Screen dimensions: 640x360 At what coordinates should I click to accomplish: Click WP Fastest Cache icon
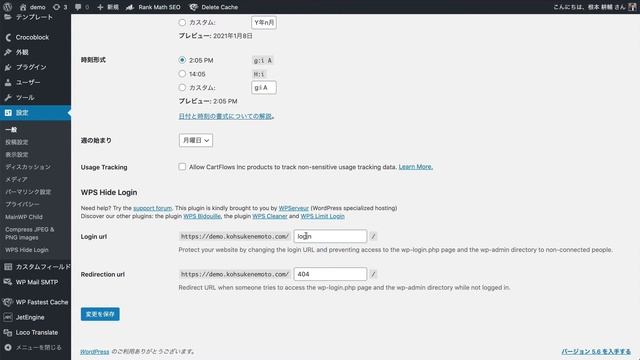point(8,302)
